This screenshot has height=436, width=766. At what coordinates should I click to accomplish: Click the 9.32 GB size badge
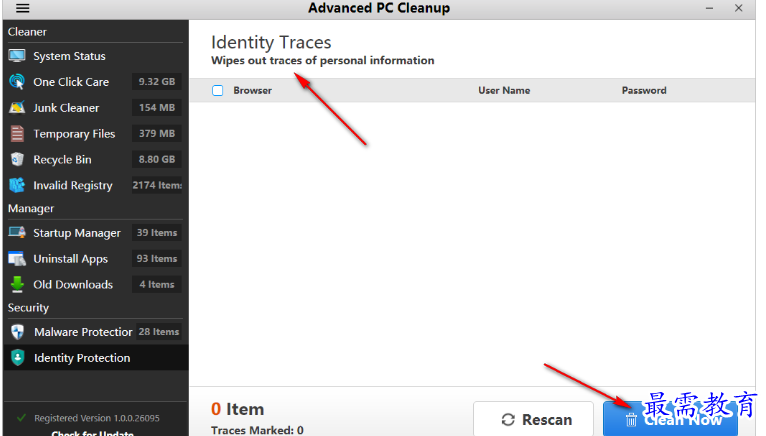(x=157, y=82)
